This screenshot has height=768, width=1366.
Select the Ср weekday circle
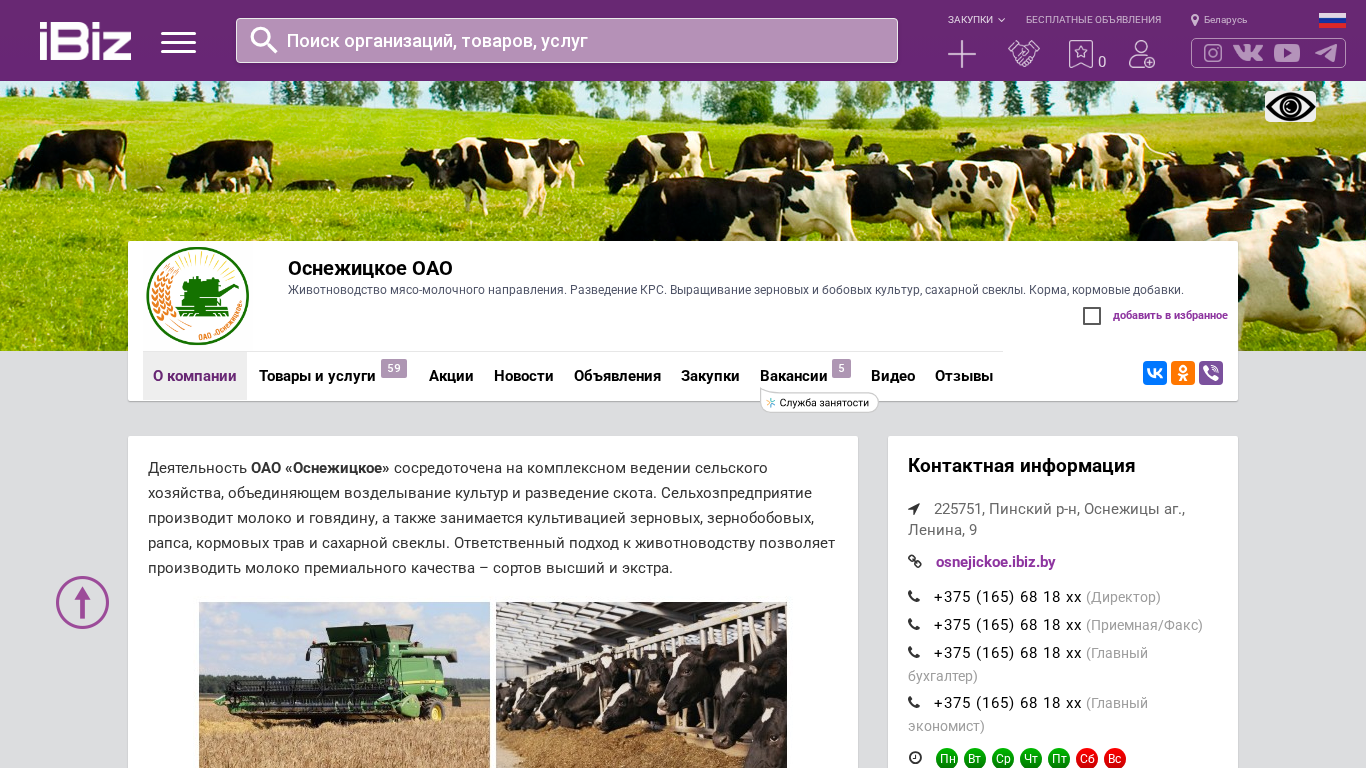1003,759
